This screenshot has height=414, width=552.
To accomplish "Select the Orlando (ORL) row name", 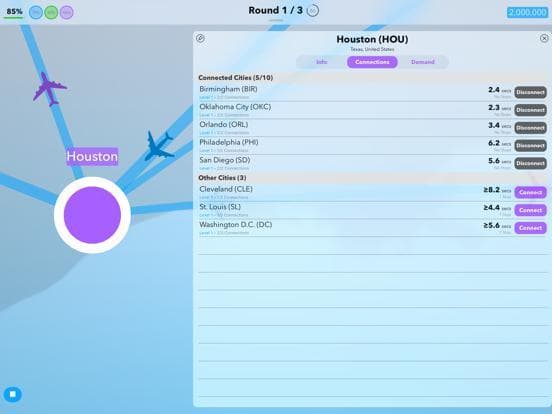I will coord(224,124).
